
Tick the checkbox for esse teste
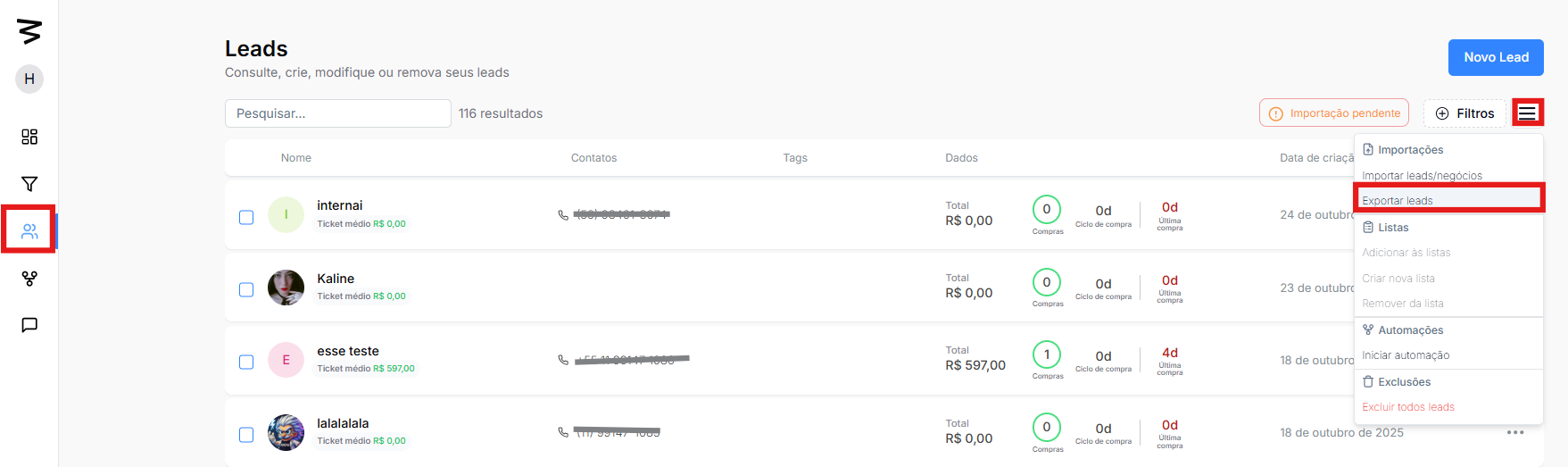point(246,362)
